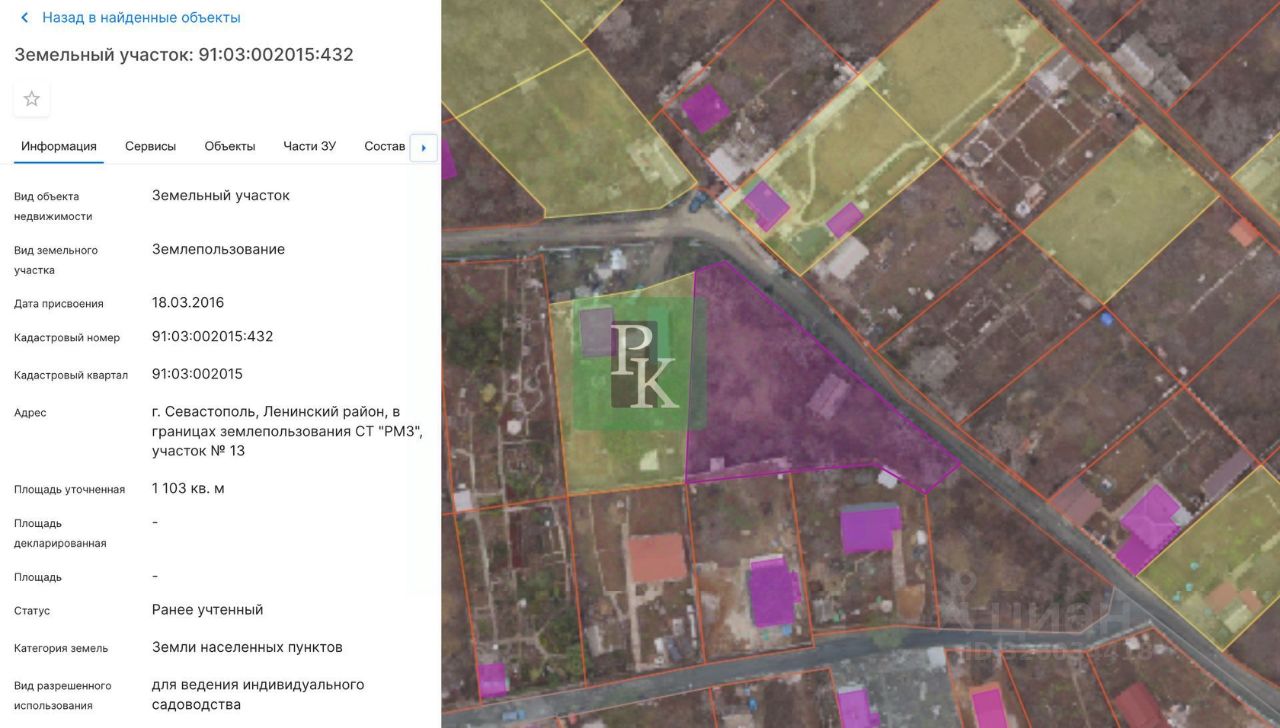Open the 'Назад в найденные объекты' link
Viewport: 1280px width, 728px height.
click(x=141, y=18)
